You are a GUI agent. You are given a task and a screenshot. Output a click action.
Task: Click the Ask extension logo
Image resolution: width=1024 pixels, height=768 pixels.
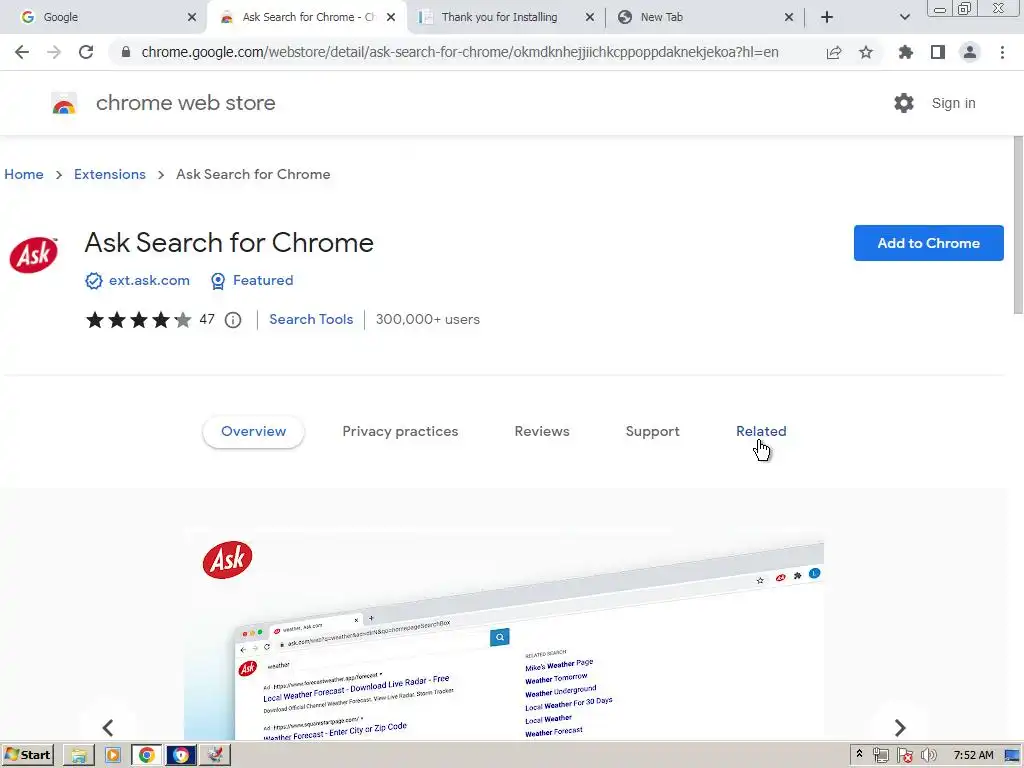(34, 255)
